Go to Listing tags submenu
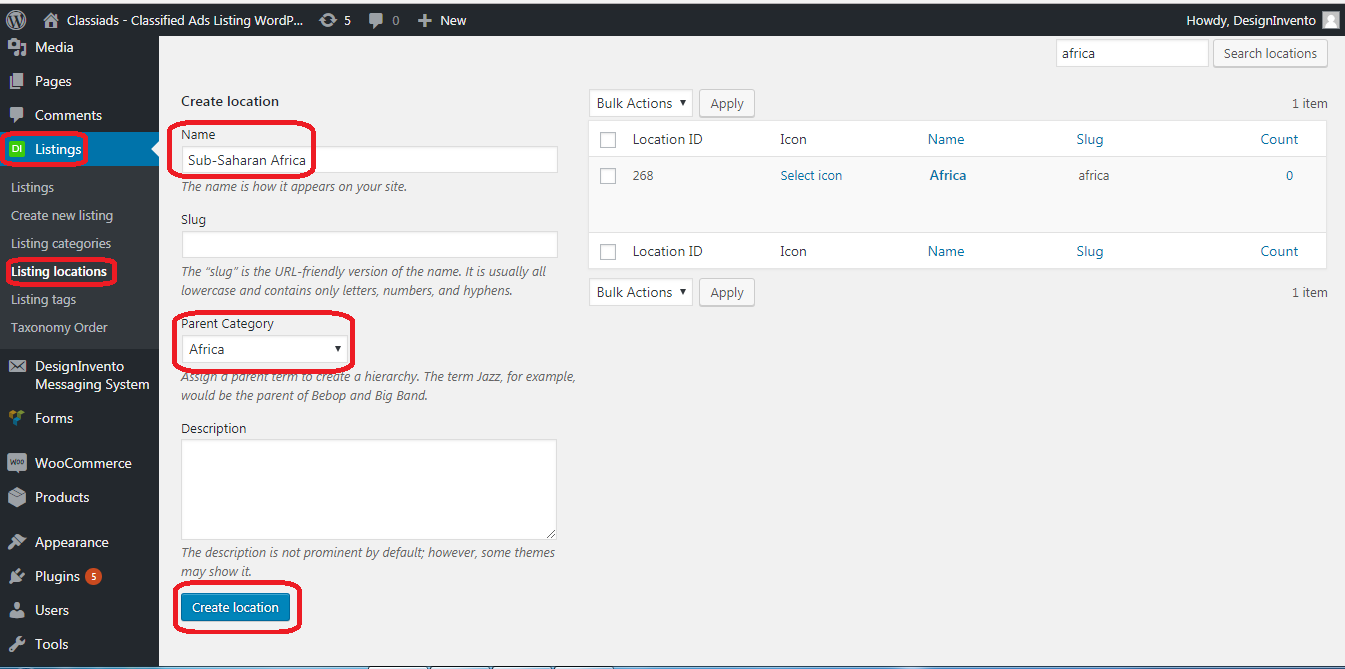 (x=44, y=299)
